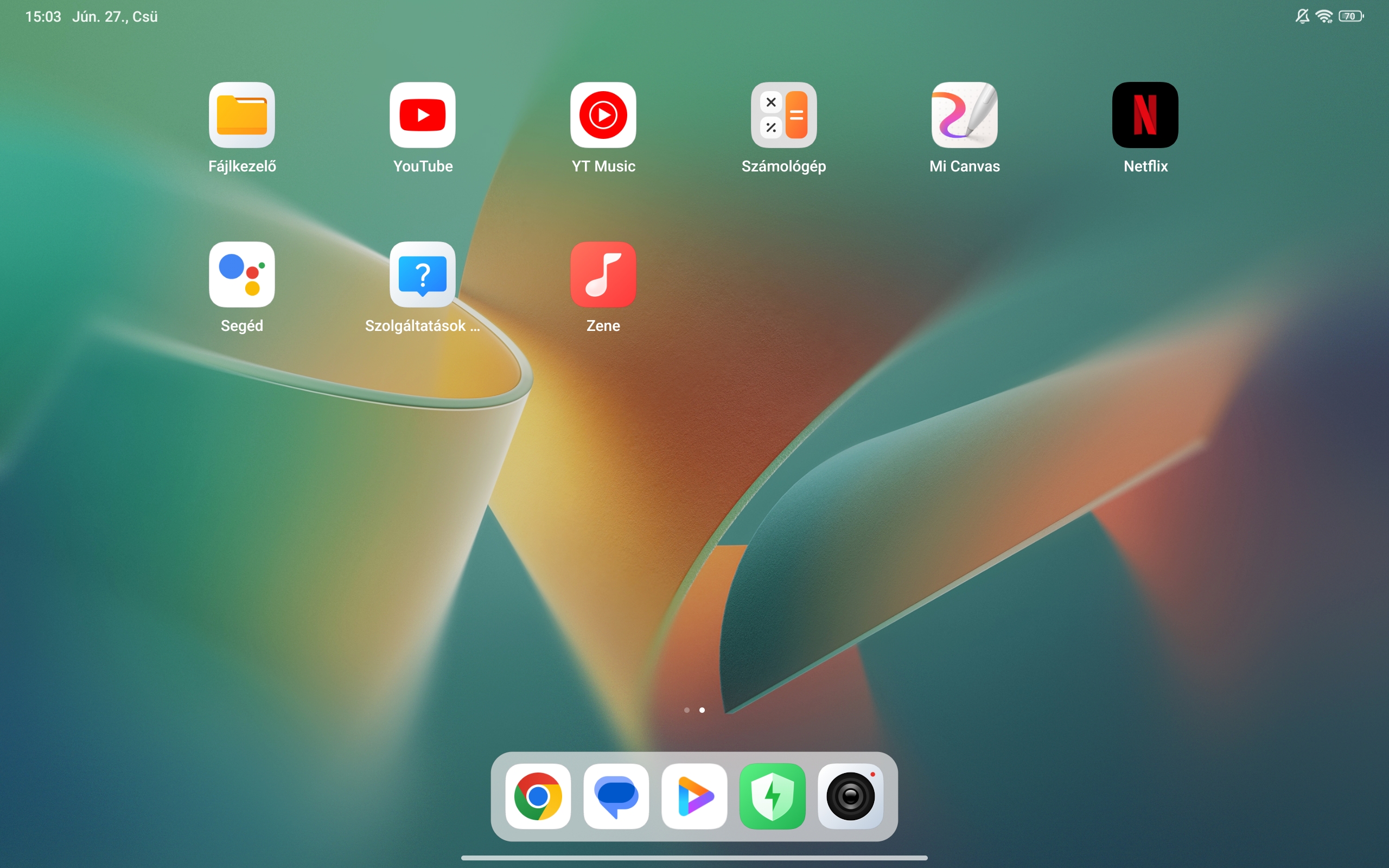
Task: Launch the YouTube app
Action: [x=423, y=115]
